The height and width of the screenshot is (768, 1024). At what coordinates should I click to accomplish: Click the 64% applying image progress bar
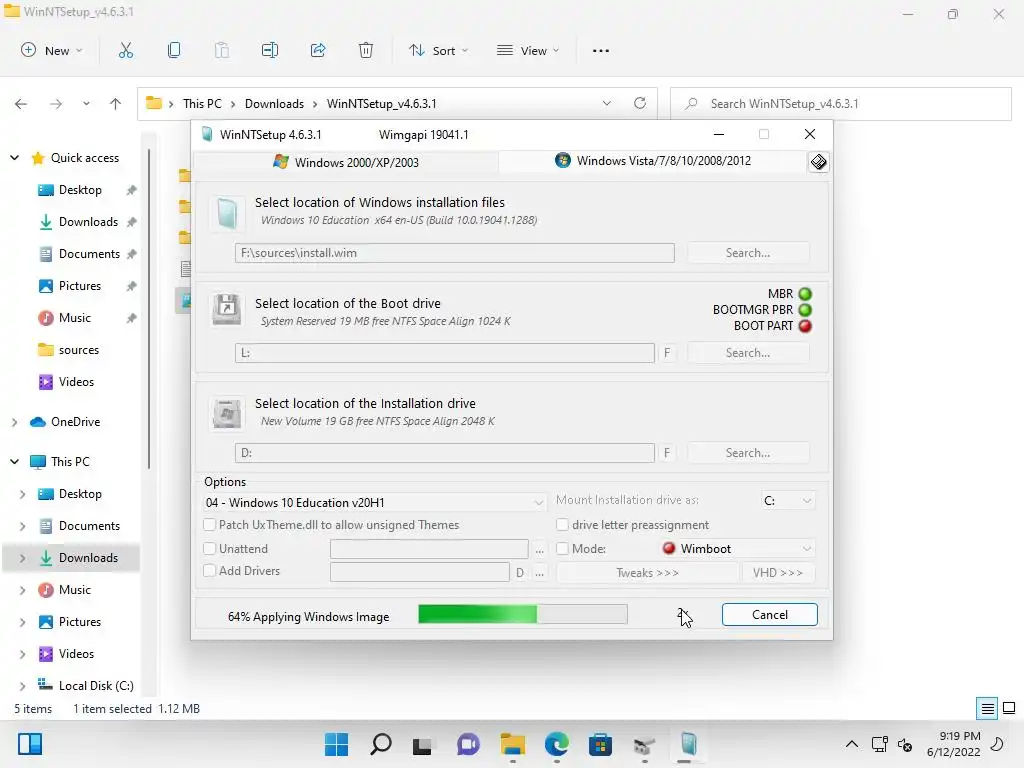point(522,614)
